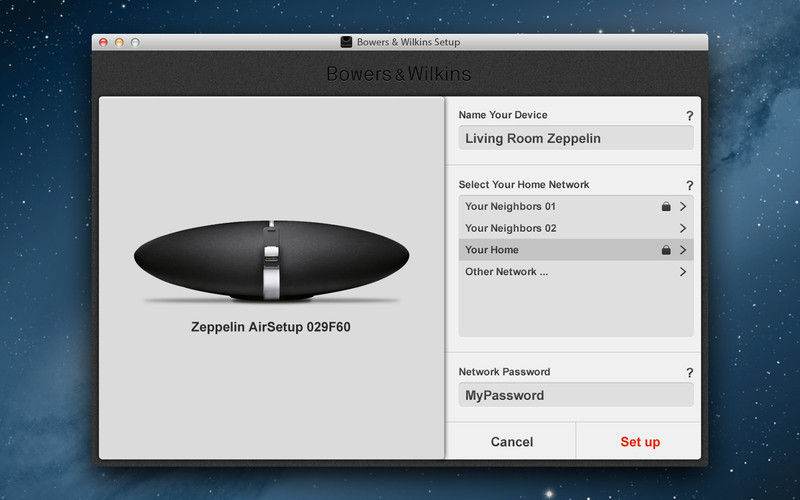Click the lock icon on Your Neighbors 01
The width and height of the screenshot is (800, 500).
[x=666, y=206]
